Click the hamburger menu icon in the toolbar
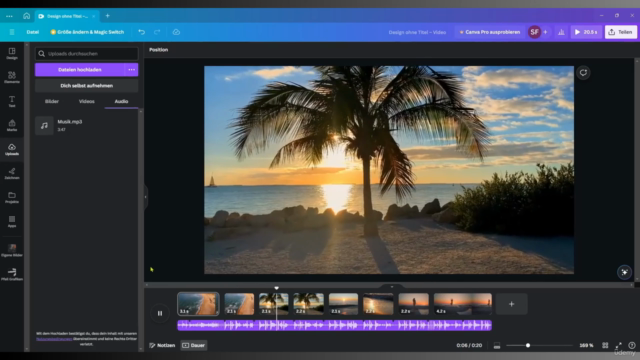This screenshot has width=640, height=360. [12, 32]
